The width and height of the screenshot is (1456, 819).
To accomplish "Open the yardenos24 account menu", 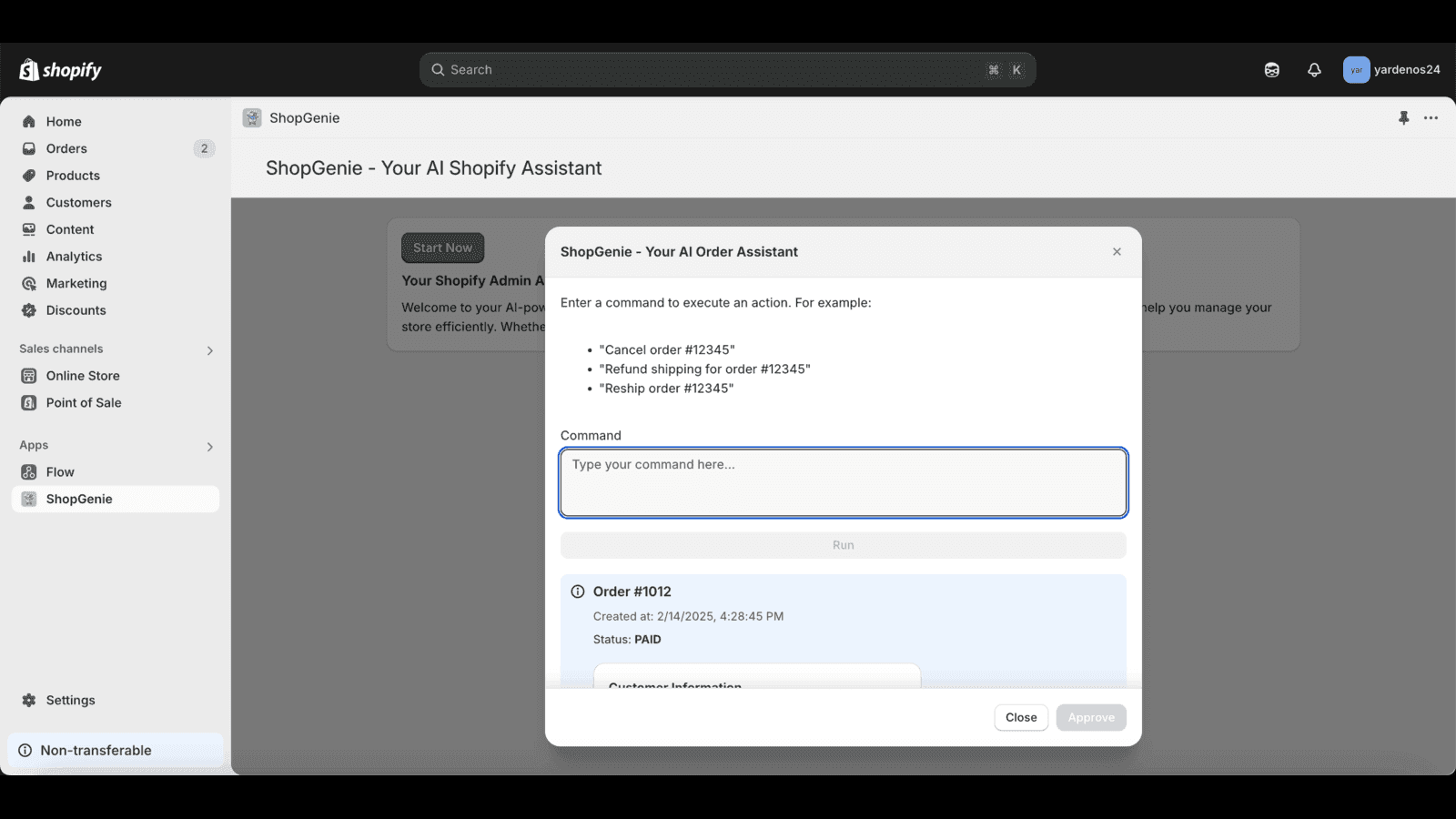I will click(1391, 70).
